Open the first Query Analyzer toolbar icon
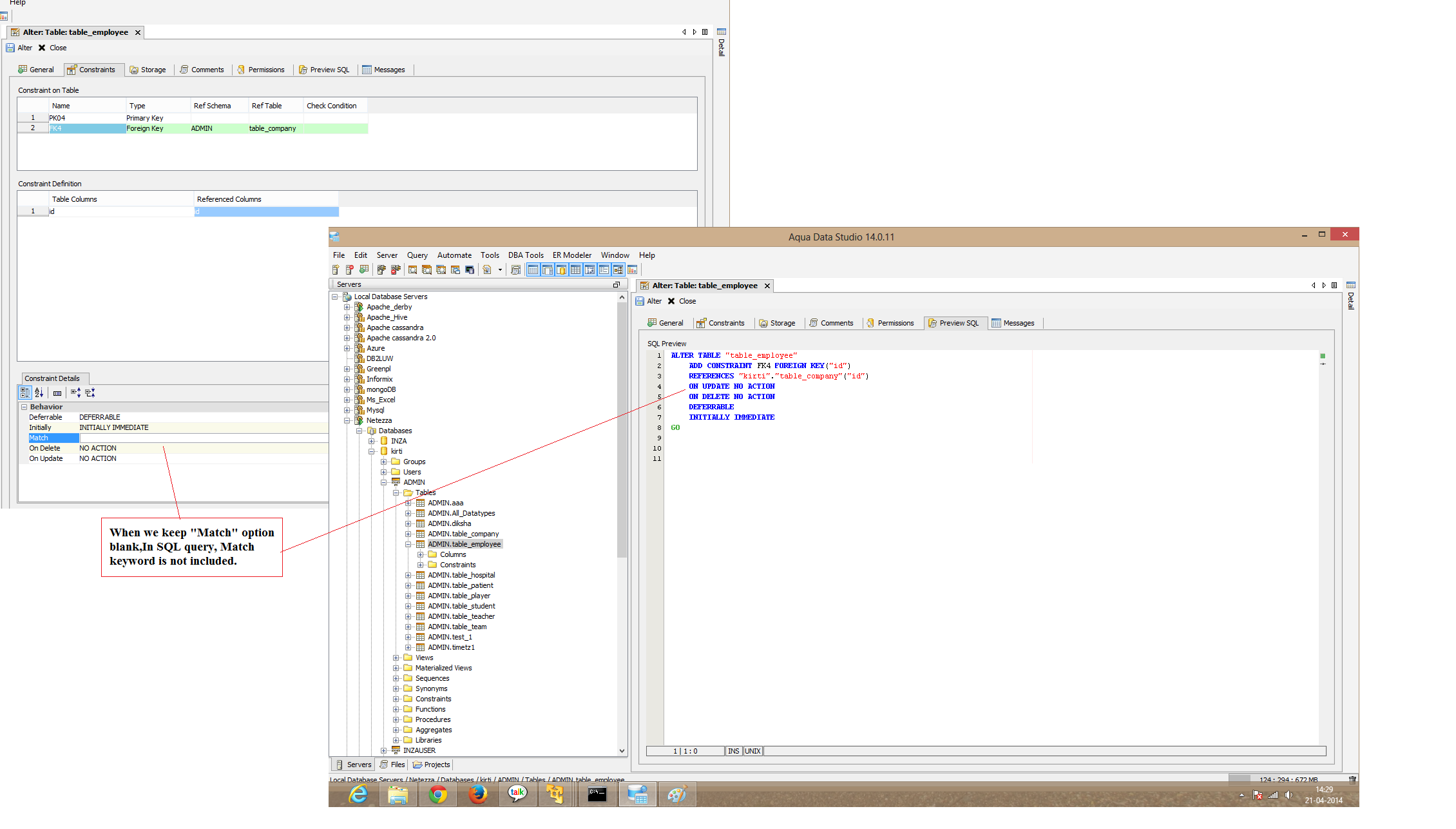 point(413,270)
